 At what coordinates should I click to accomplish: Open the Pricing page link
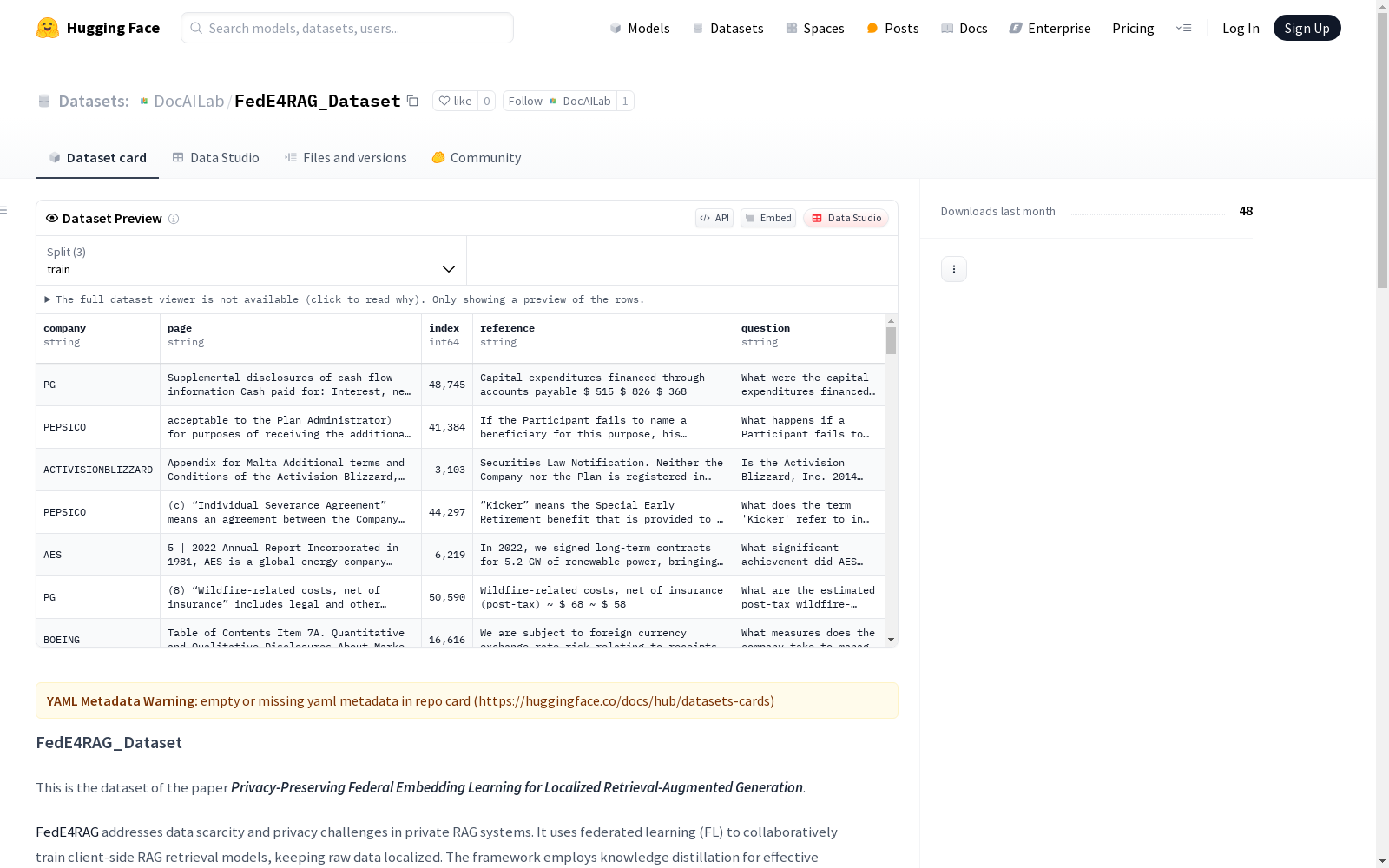pos(1133,29)
